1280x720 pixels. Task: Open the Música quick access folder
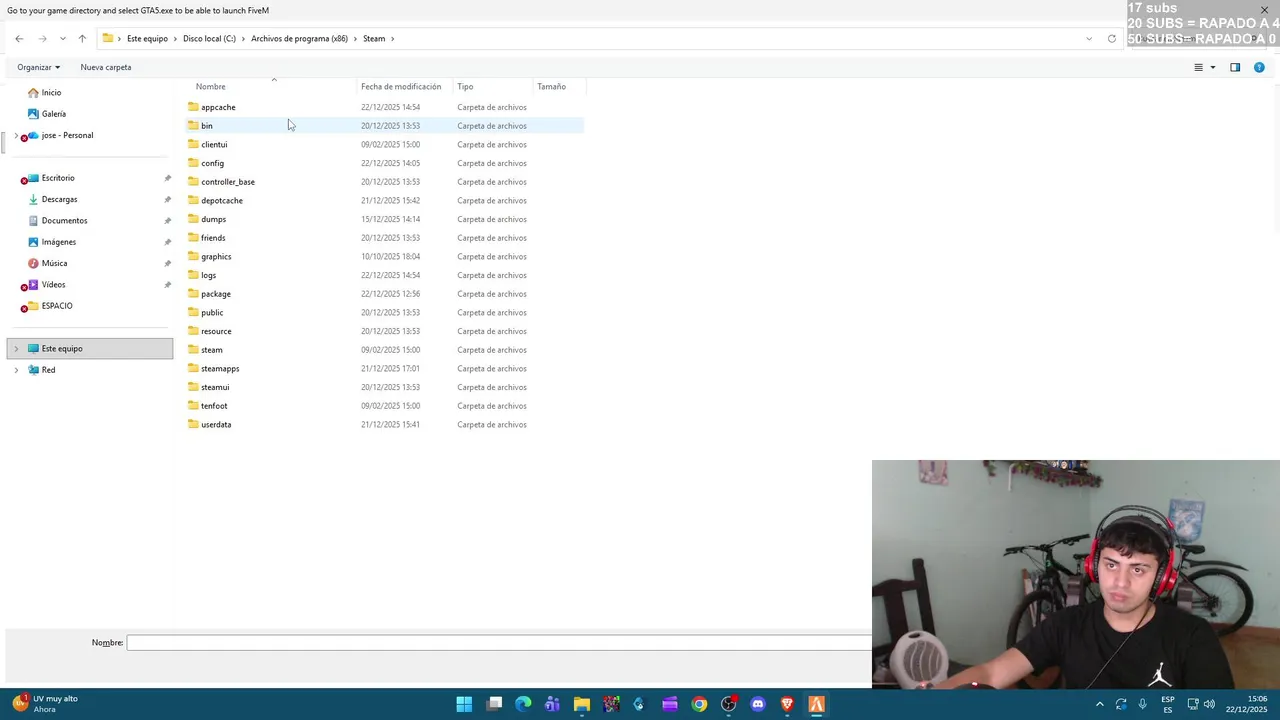point(54,264)
